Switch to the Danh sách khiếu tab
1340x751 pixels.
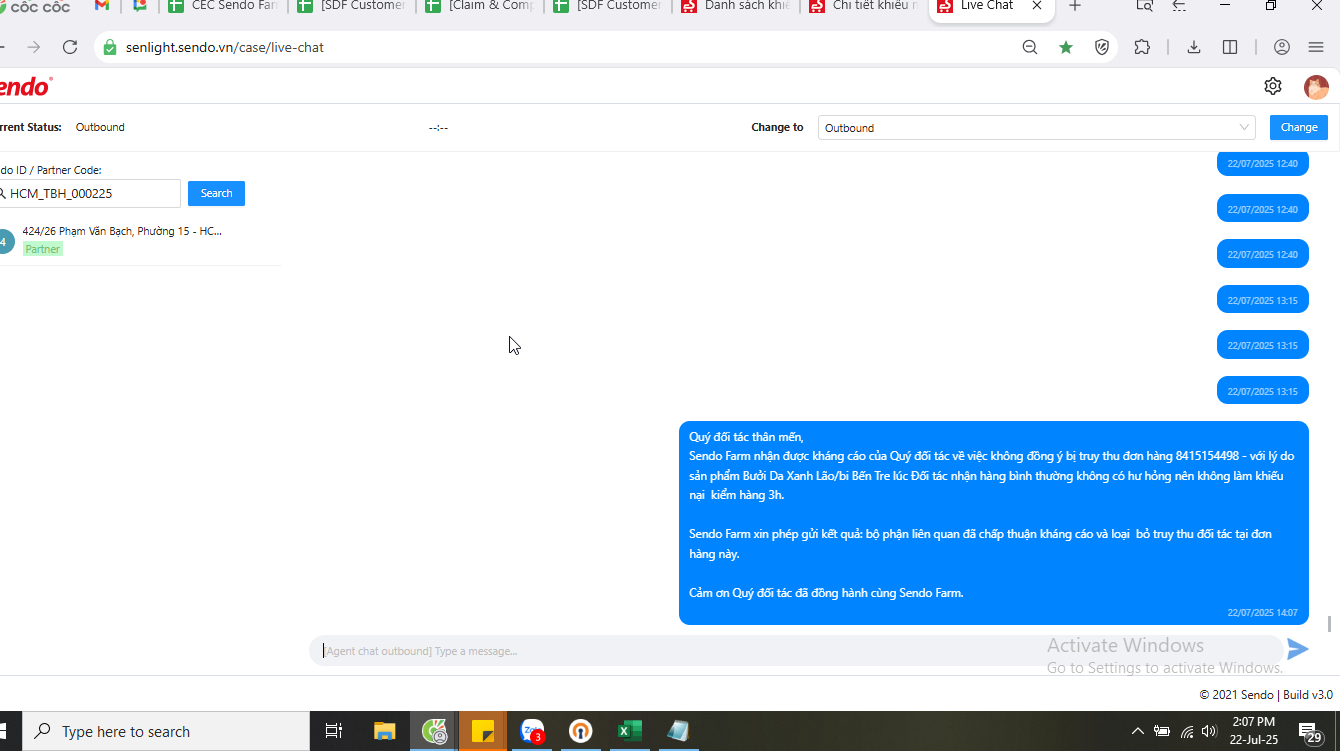pos(735,6)
